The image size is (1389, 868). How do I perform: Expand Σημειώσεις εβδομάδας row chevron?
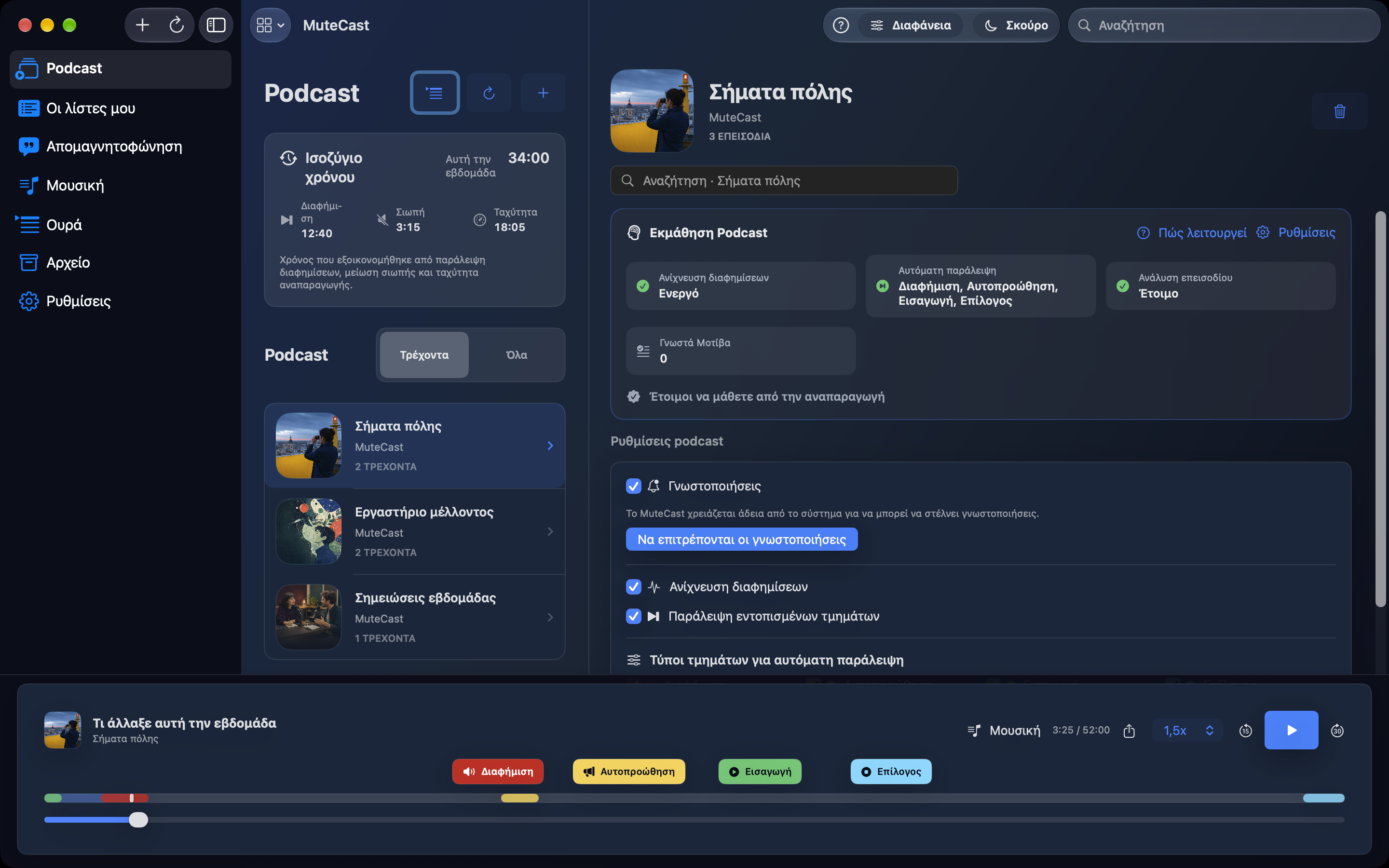click(550, 617)
